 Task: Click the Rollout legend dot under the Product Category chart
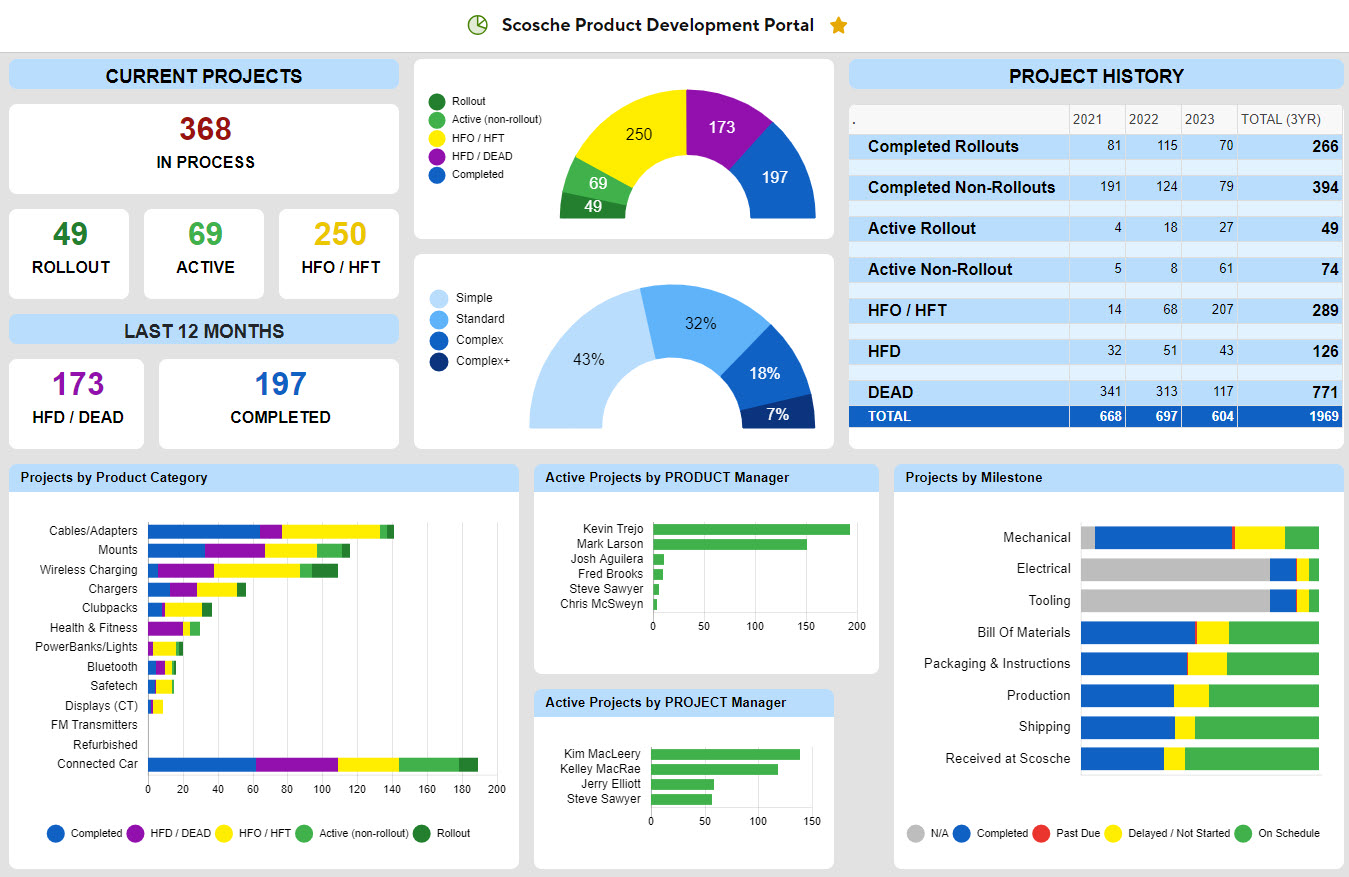click(422, 833)
